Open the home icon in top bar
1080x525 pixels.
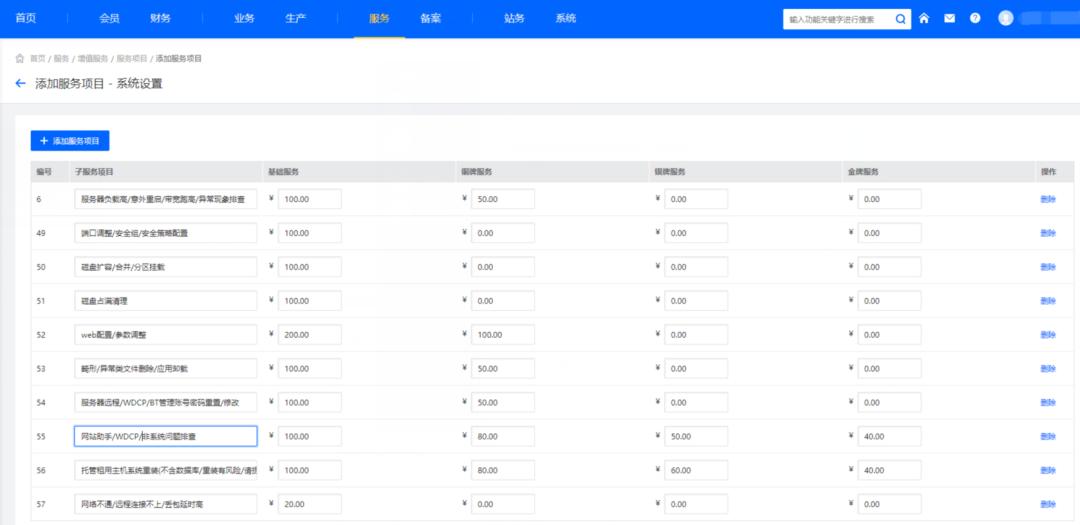[924, 19]
